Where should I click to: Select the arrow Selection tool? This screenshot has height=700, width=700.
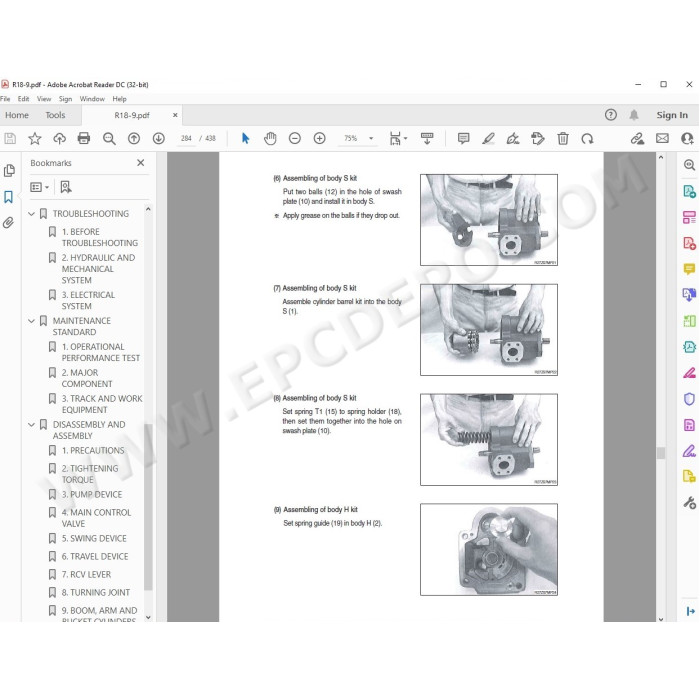pyautogui.click(x=245, y=138)
